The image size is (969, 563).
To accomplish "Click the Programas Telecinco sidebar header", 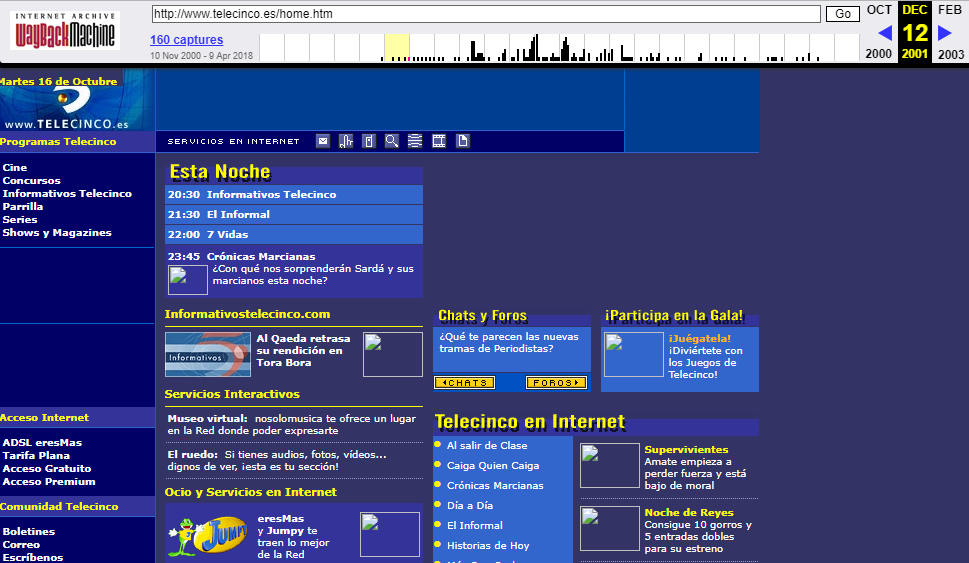I will click(x=58, y=142).
